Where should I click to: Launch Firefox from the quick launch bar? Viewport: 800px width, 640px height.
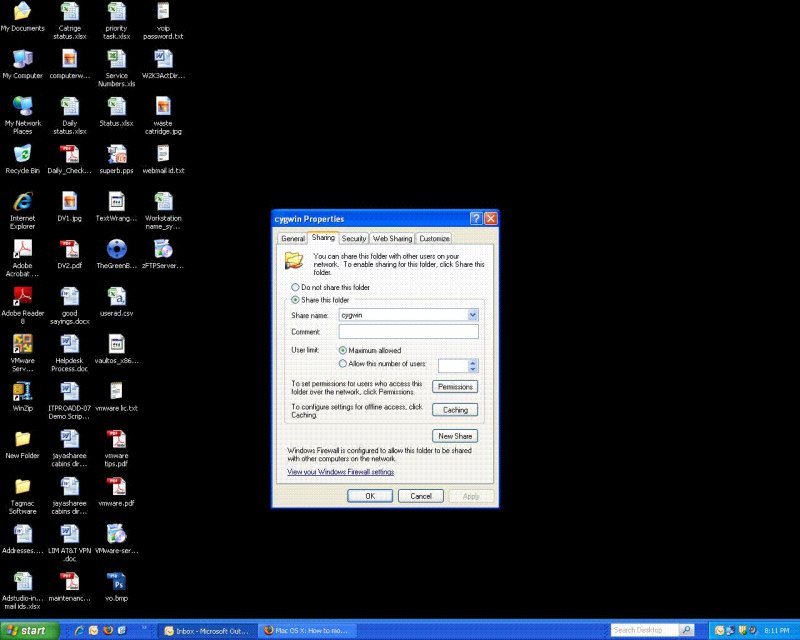pos(108,630)
